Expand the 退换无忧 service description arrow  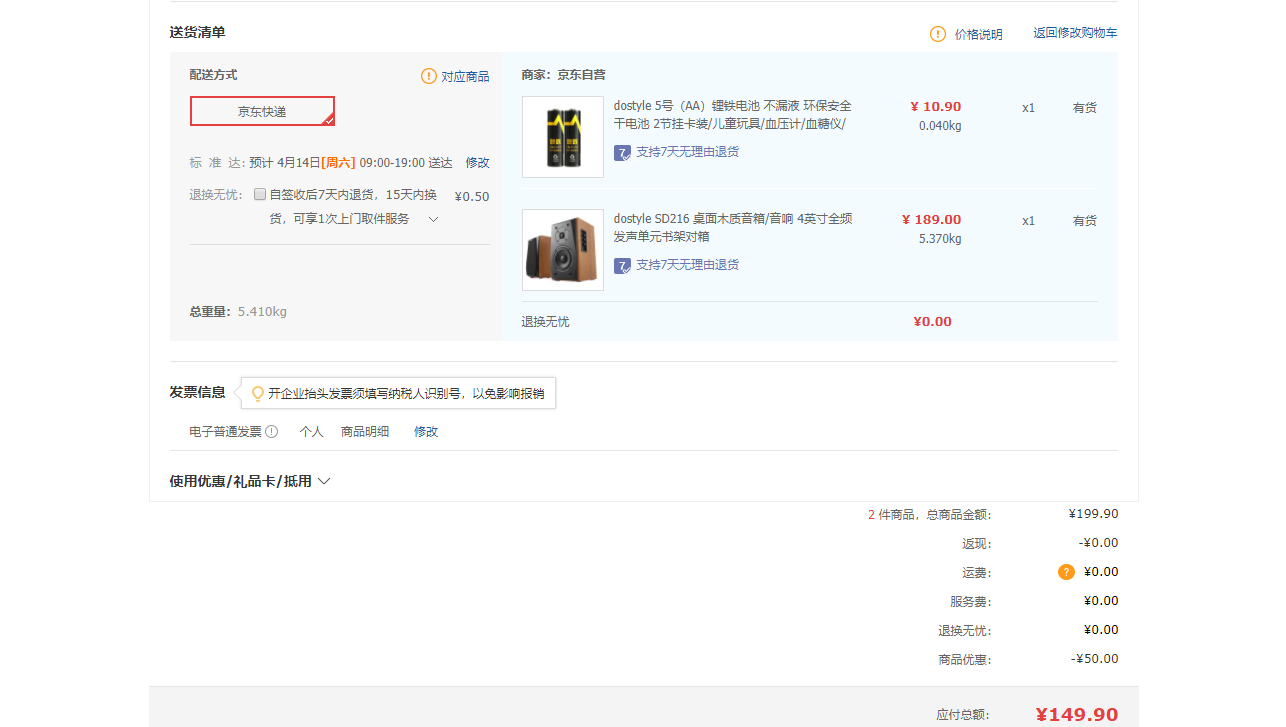[x=433, y=219]
